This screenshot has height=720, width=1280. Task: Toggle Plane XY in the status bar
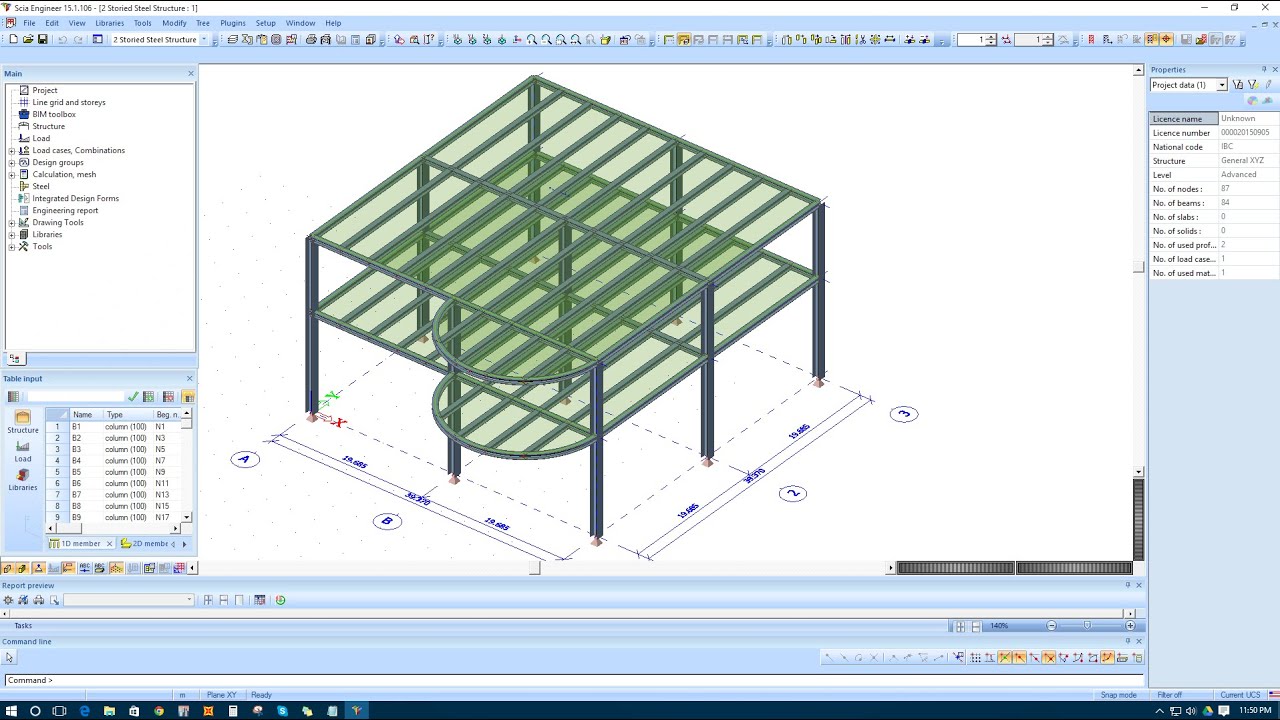coord(221,694)
